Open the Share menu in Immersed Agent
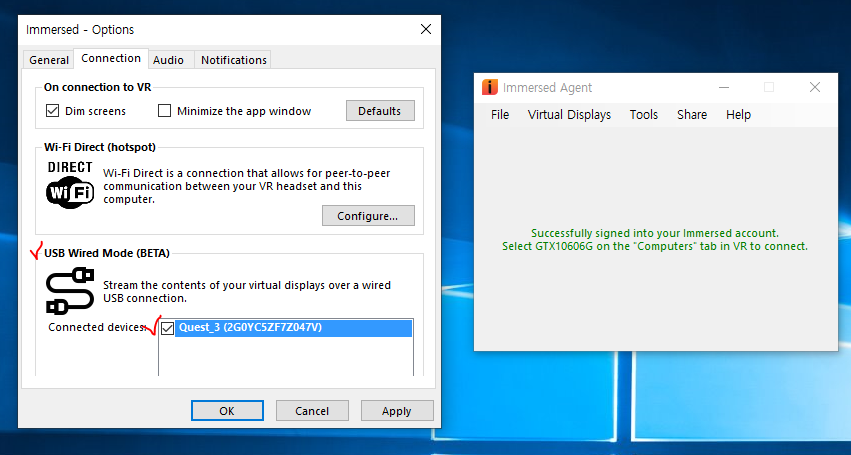851x455 pixels. (x=692, y=115)
